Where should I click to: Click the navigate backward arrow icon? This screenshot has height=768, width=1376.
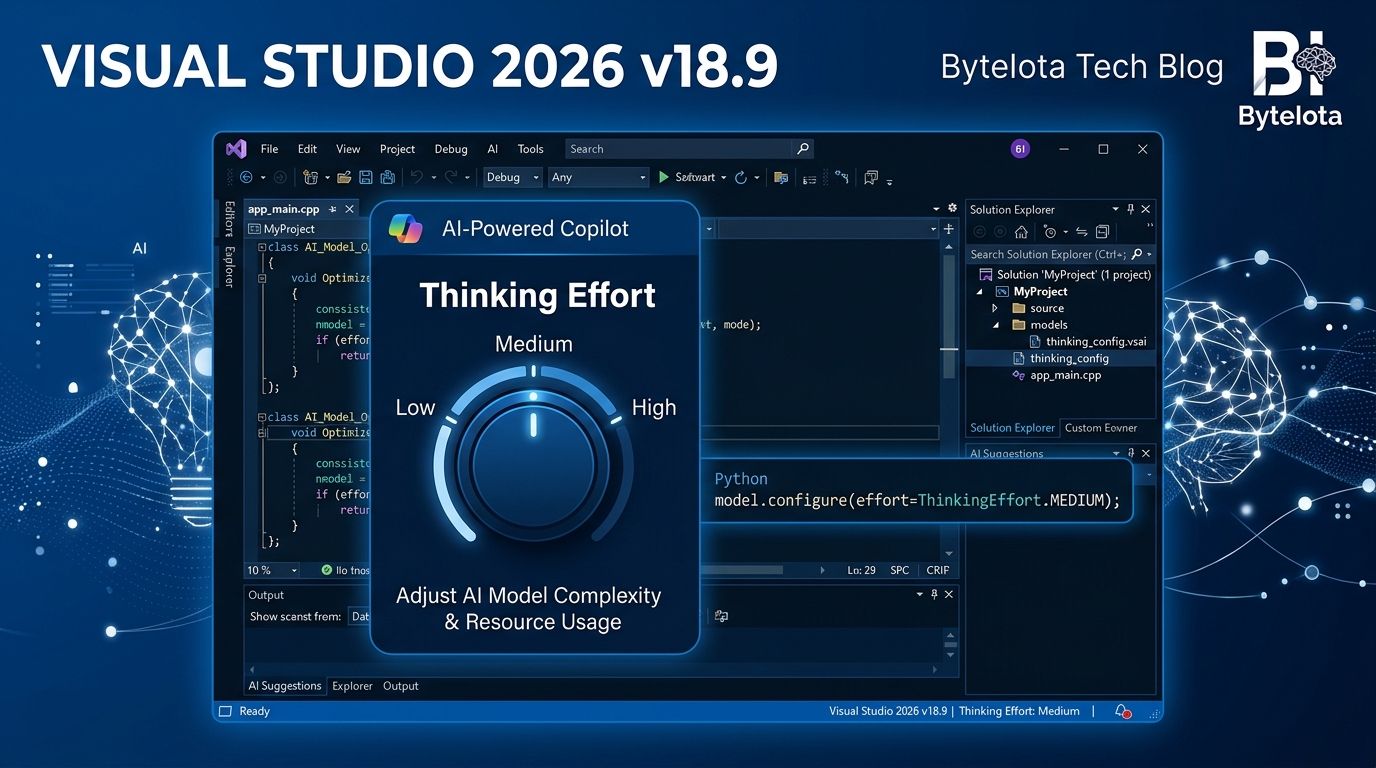(x=246, y=177)
